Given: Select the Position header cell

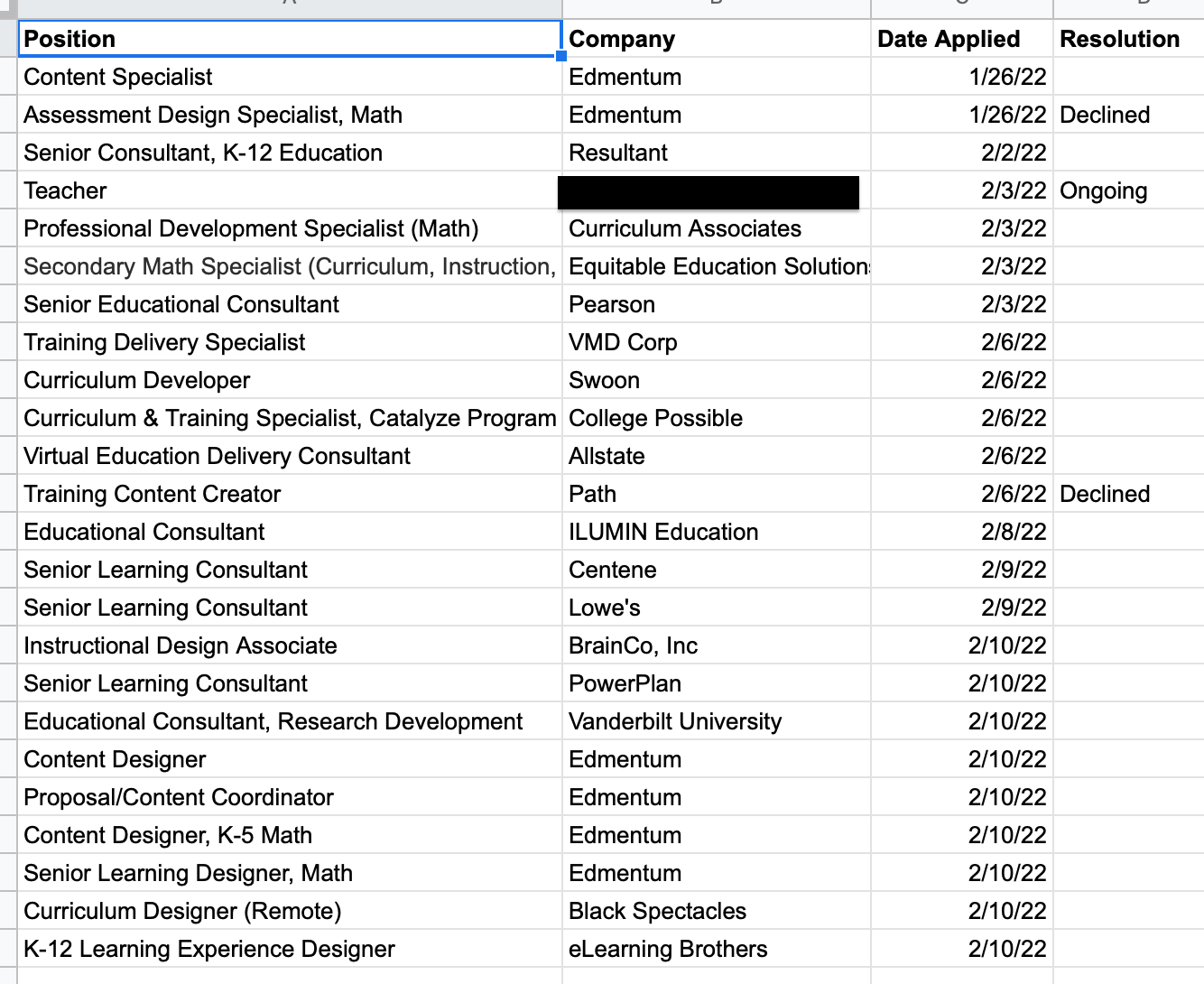Looking at the screenshot, I should click(289, 39).
